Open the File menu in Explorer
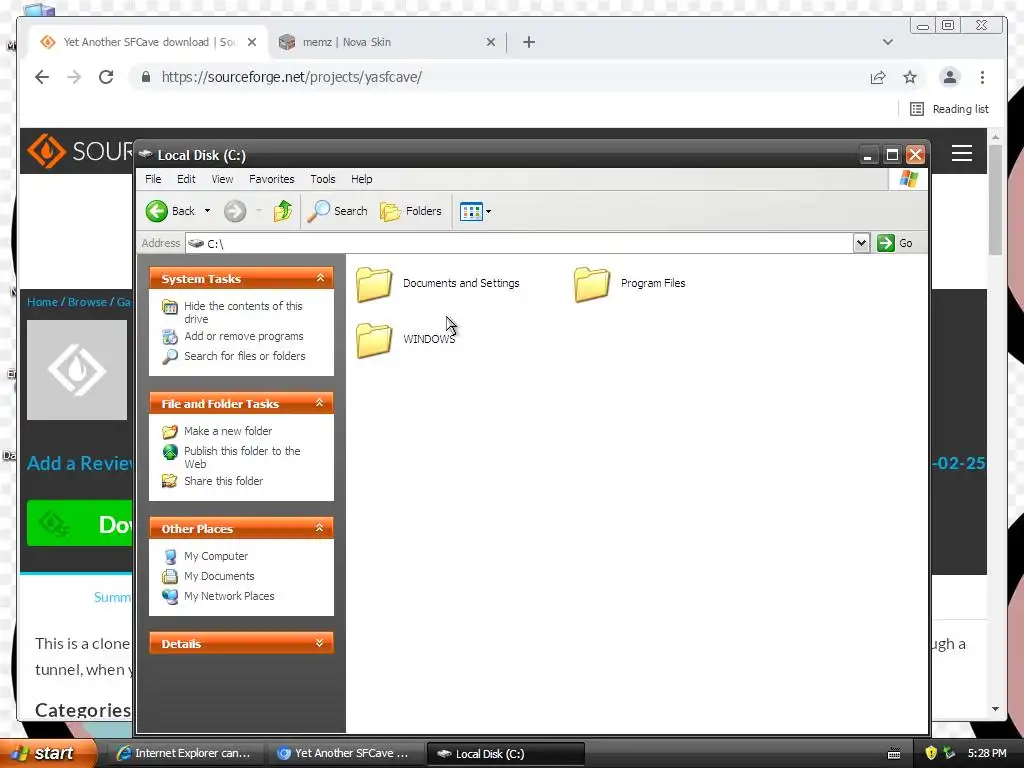 point(153,179)
